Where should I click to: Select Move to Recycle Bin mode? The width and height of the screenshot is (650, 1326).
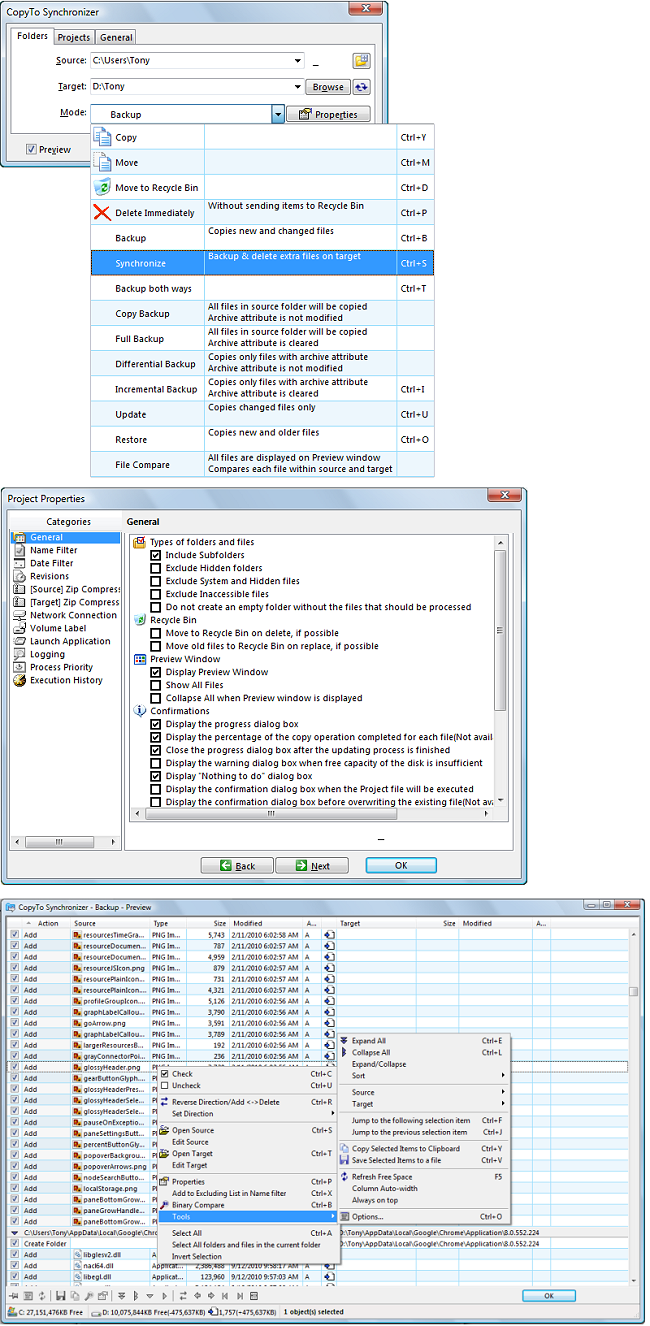[x=262, y=188]
